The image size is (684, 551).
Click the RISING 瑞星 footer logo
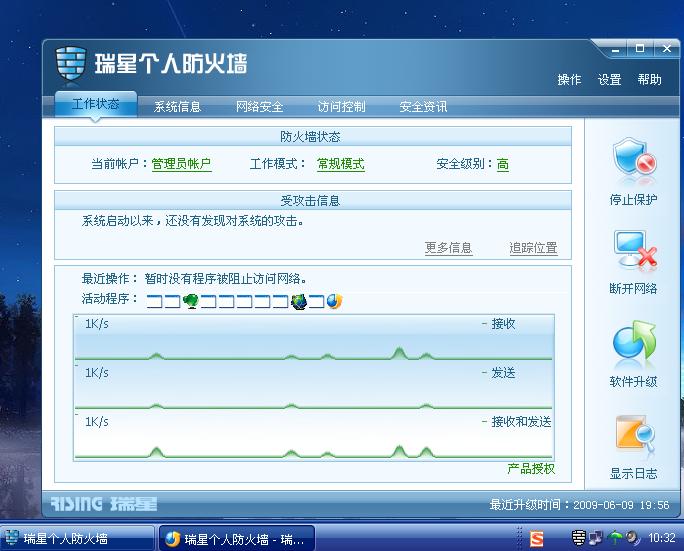pyautogui.click(x=103, y=504)
